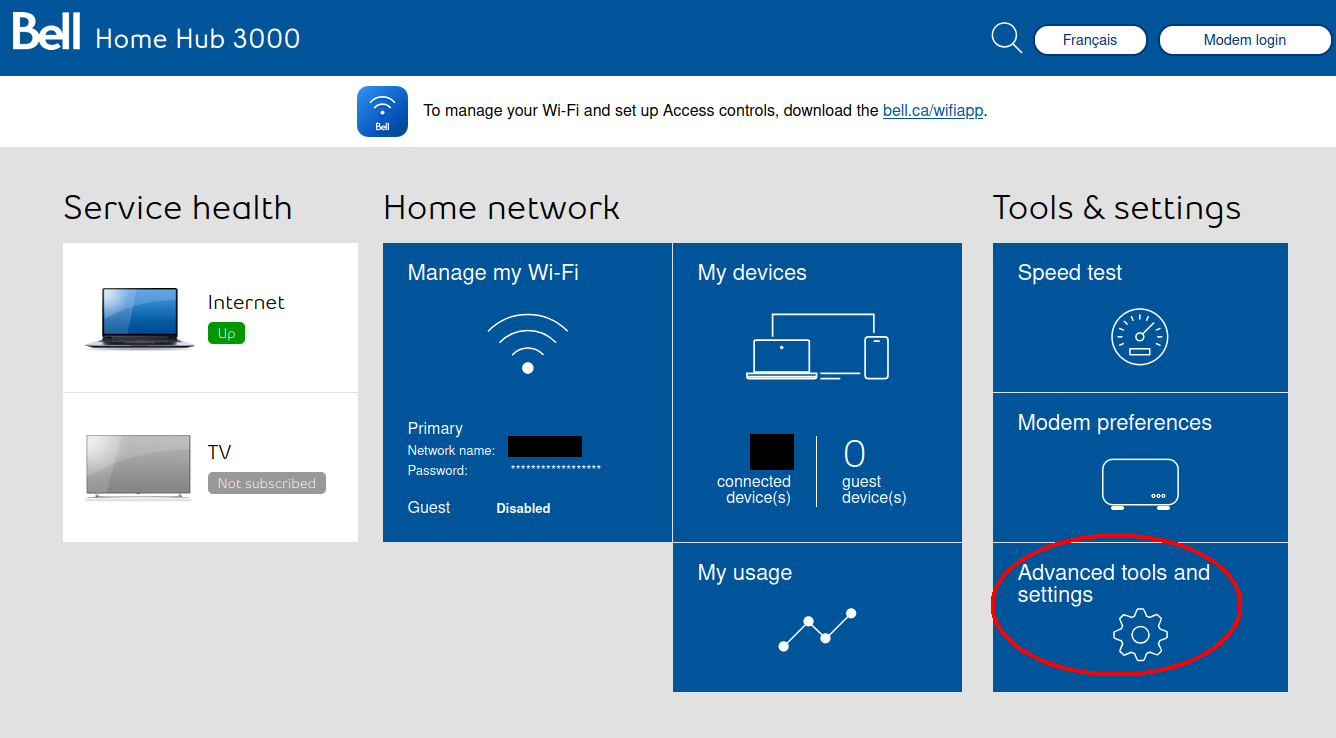Follow the bell.ca/wifiapp link
The width and height of the screenshot is (1336, 738).
click(x=933, y=111)
